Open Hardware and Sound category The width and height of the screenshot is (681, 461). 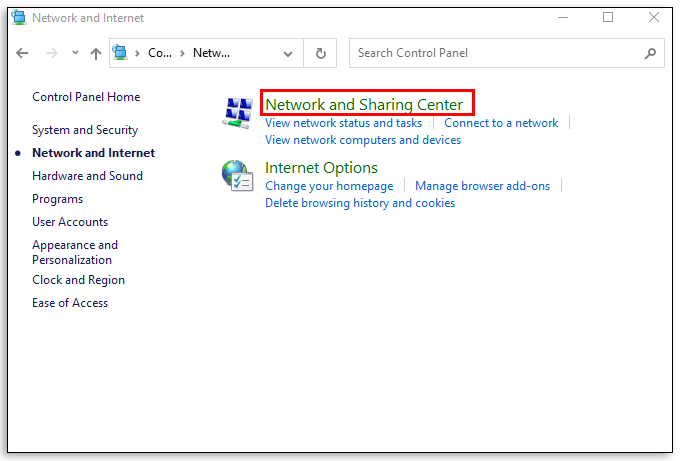pos(87,176)
